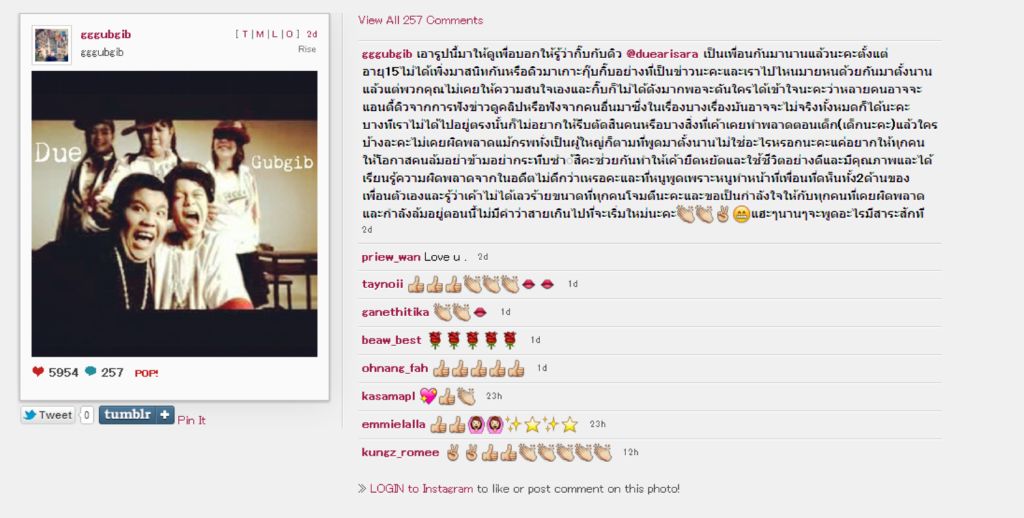Click the Pin It link

(x=191, y=420)
